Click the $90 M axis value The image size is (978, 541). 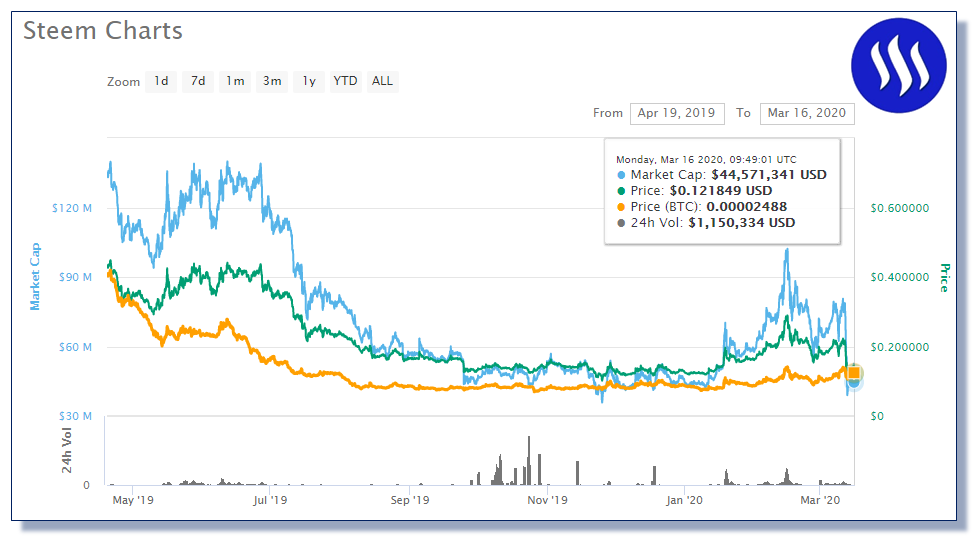tap(75, 277)
